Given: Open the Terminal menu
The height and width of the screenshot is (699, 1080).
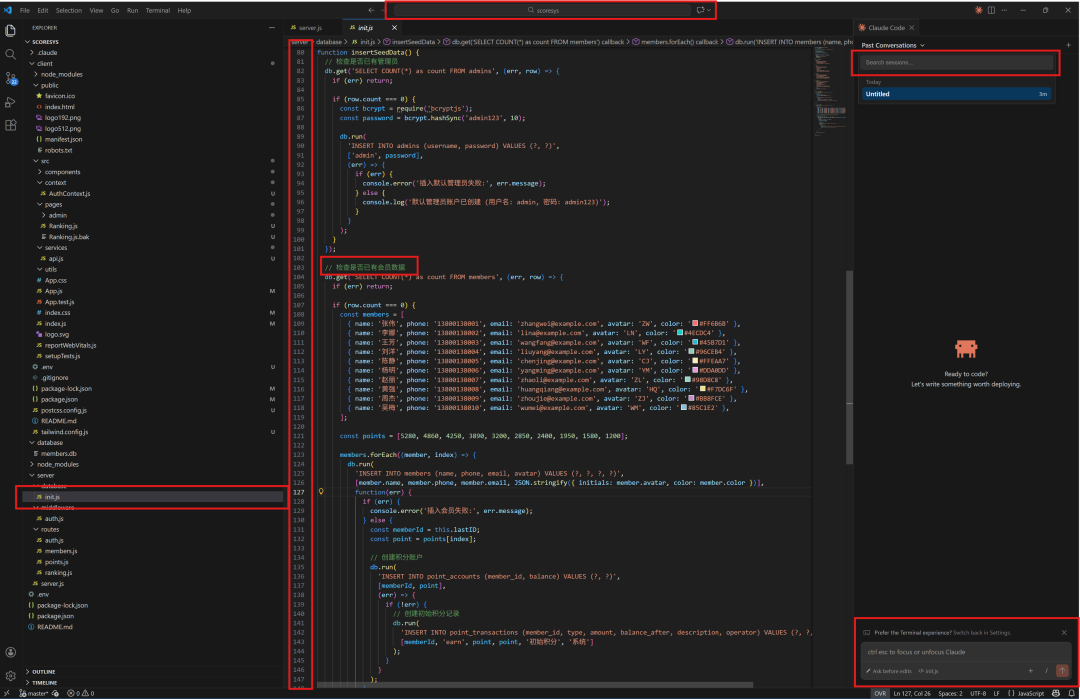Looking at the screenshot, I should click(x=157, y=10).
